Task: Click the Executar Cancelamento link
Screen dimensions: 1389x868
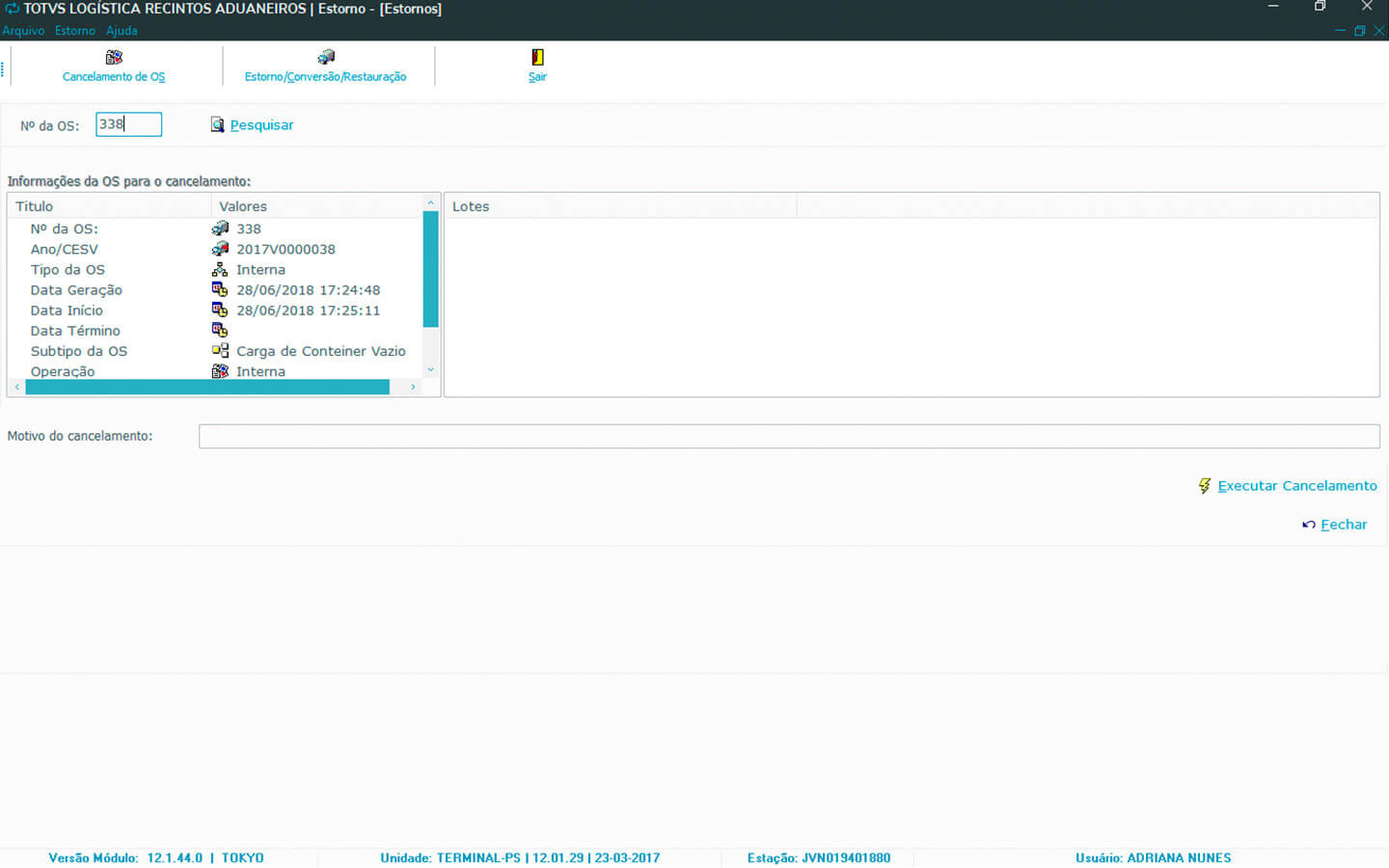Action: [x=1296, y=486]
